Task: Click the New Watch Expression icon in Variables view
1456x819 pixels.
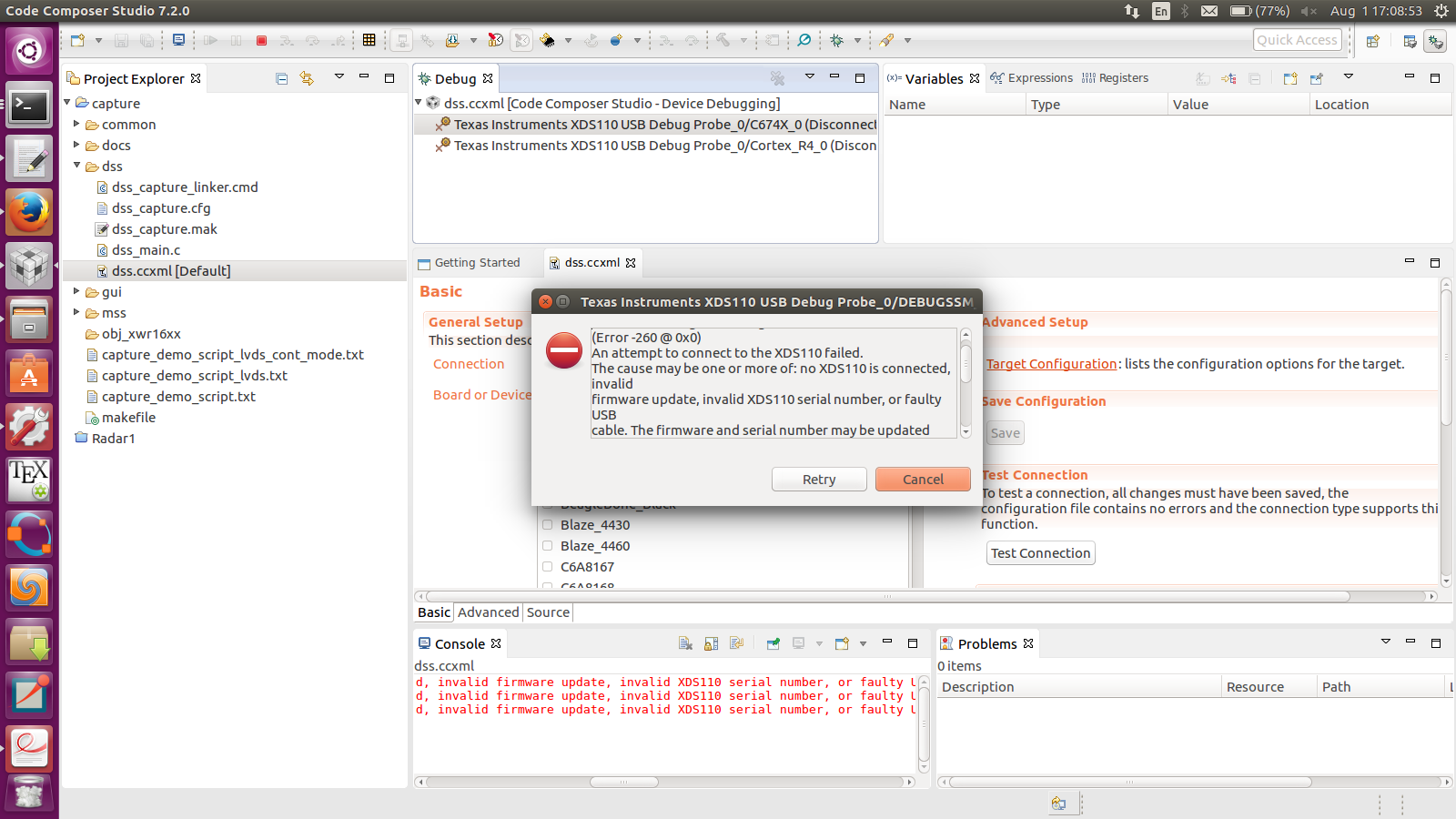Action: pos(1289,78)
